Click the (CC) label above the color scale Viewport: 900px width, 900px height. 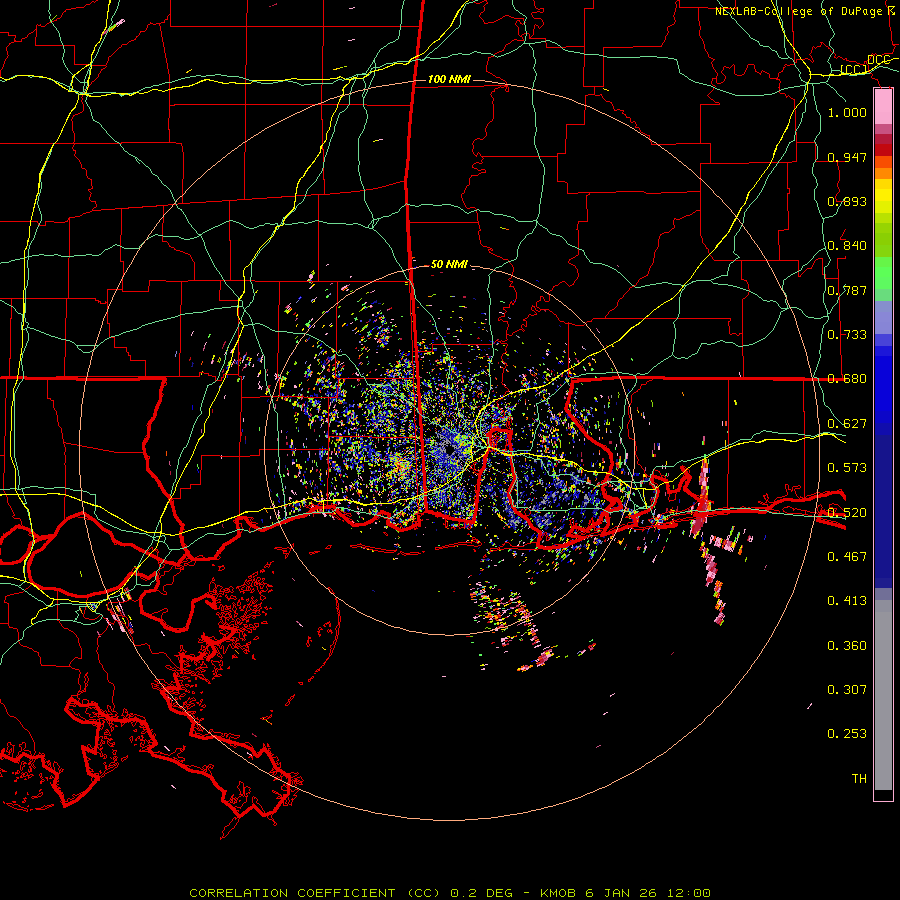coord(854,70)
